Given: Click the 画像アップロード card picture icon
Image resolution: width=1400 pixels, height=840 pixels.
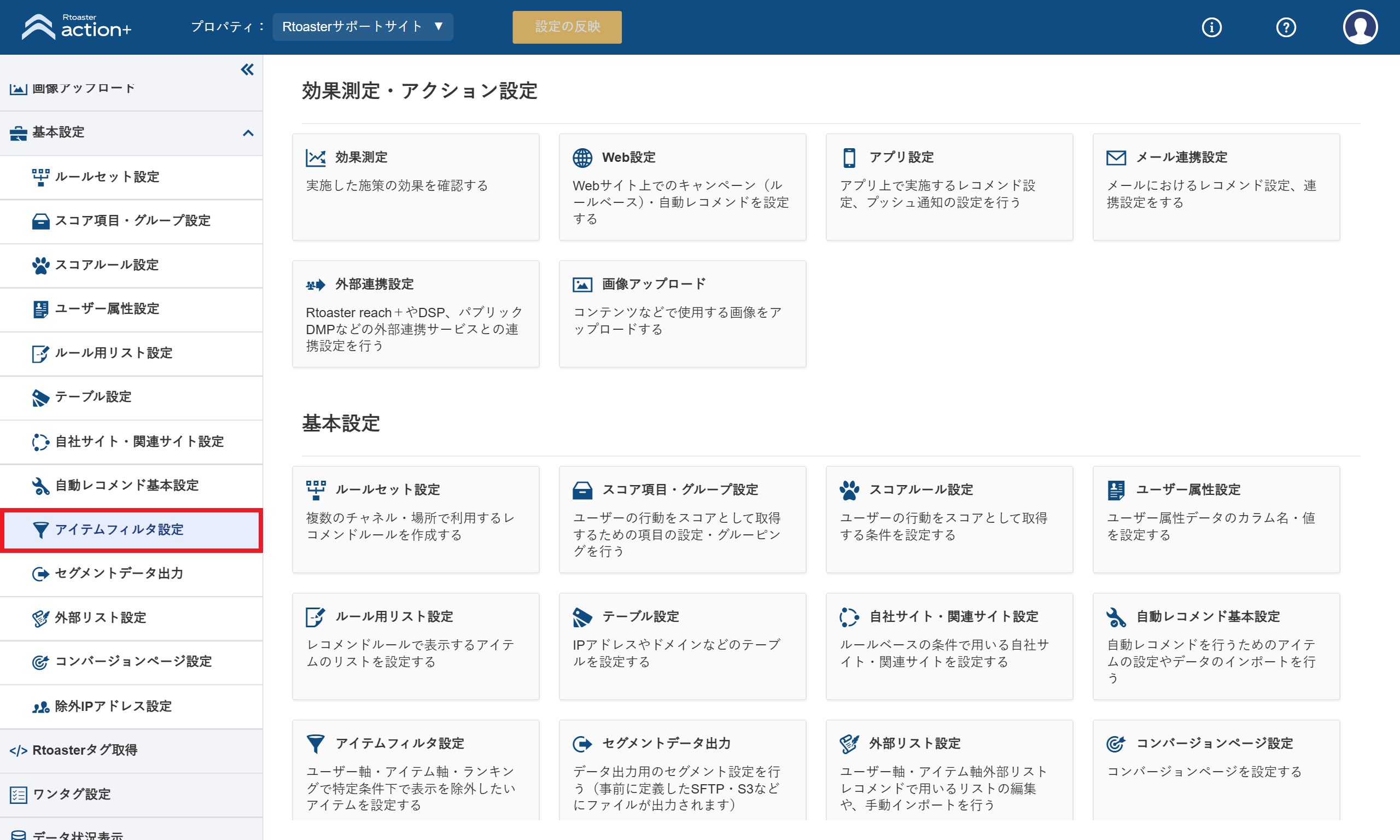Looking at the screenshot, I should click(582, 285).
